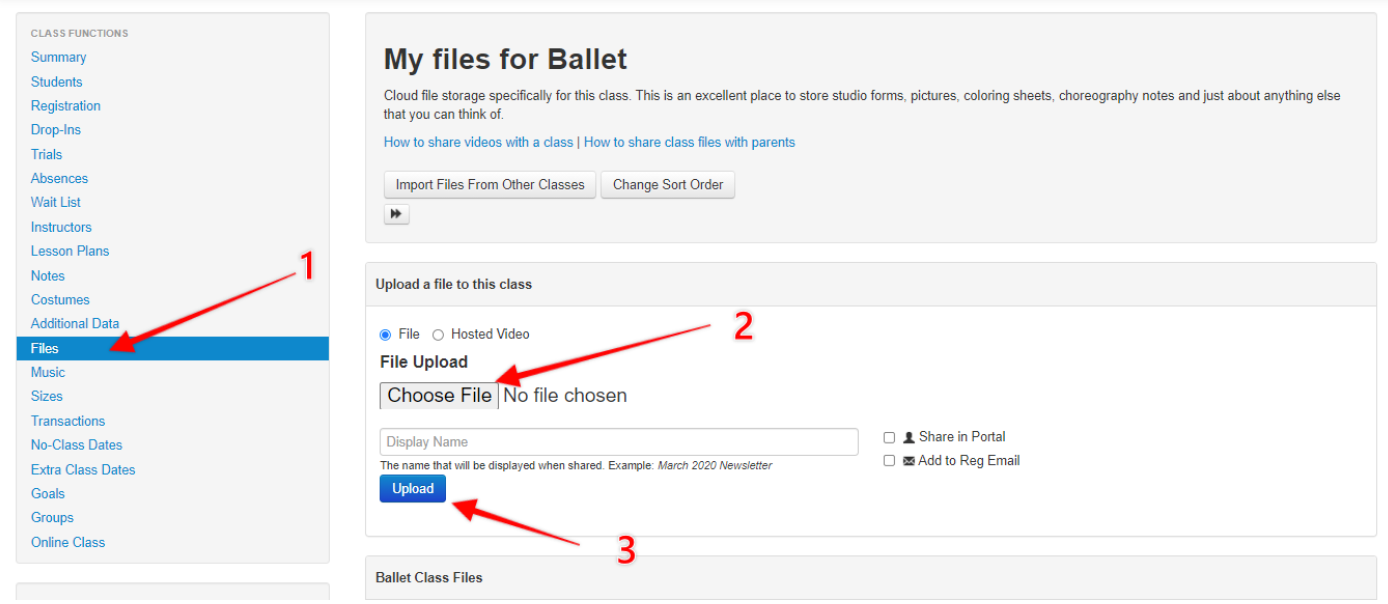Click the Choose File button
This screenshot has height=604, width=1388.
pos(439,396)
